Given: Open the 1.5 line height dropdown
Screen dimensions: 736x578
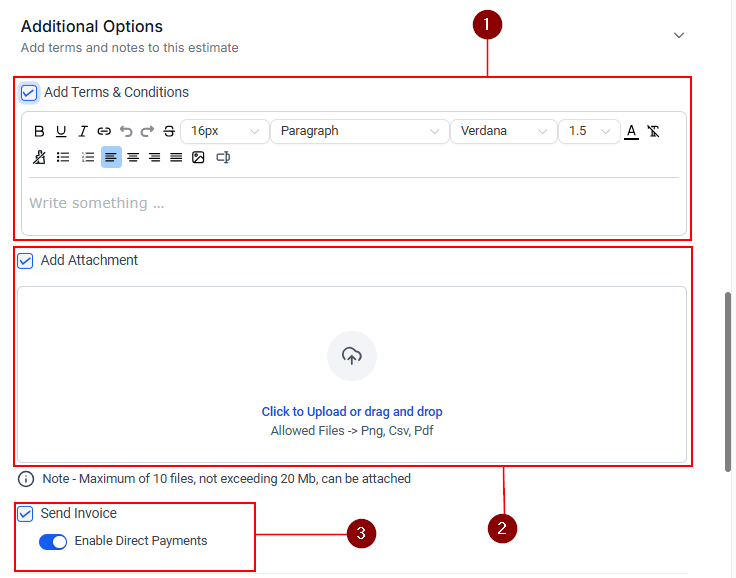Looking at the screenshot, I should pyautogui.click(x=589, y=131).
